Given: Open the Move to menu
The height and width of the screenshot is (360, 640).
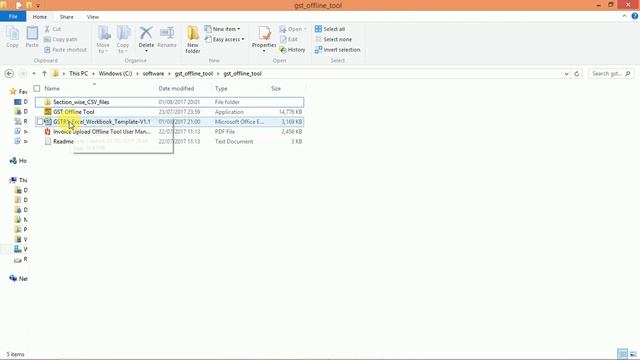Looking at the screenshot, I should (103, 40).
